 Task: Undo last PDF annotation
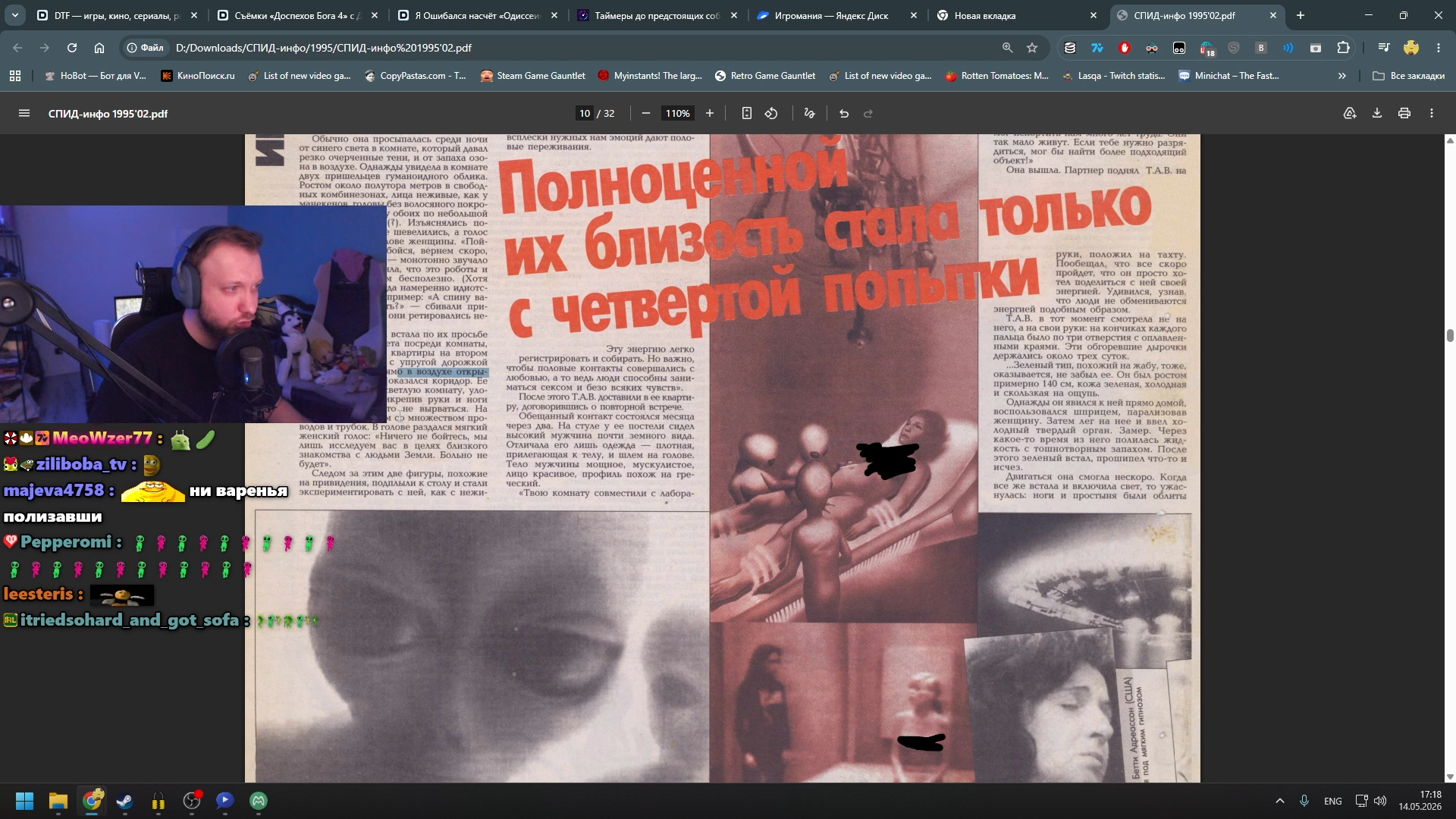point(844,113)
